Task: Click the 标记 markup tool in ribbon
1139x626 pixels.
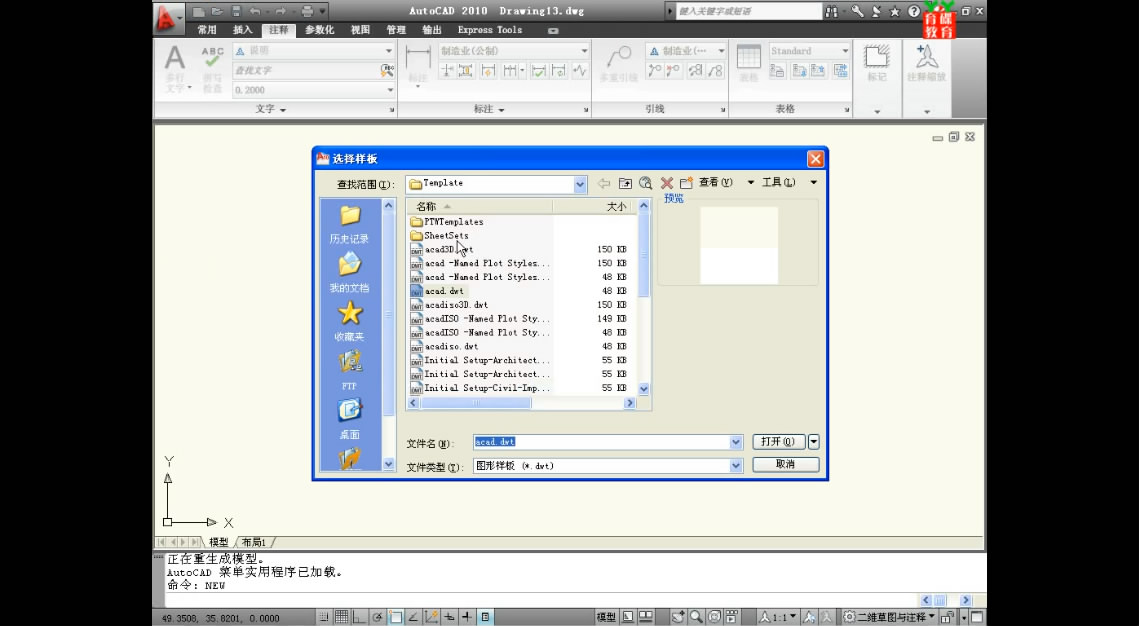Action: (x=877, y=63)
